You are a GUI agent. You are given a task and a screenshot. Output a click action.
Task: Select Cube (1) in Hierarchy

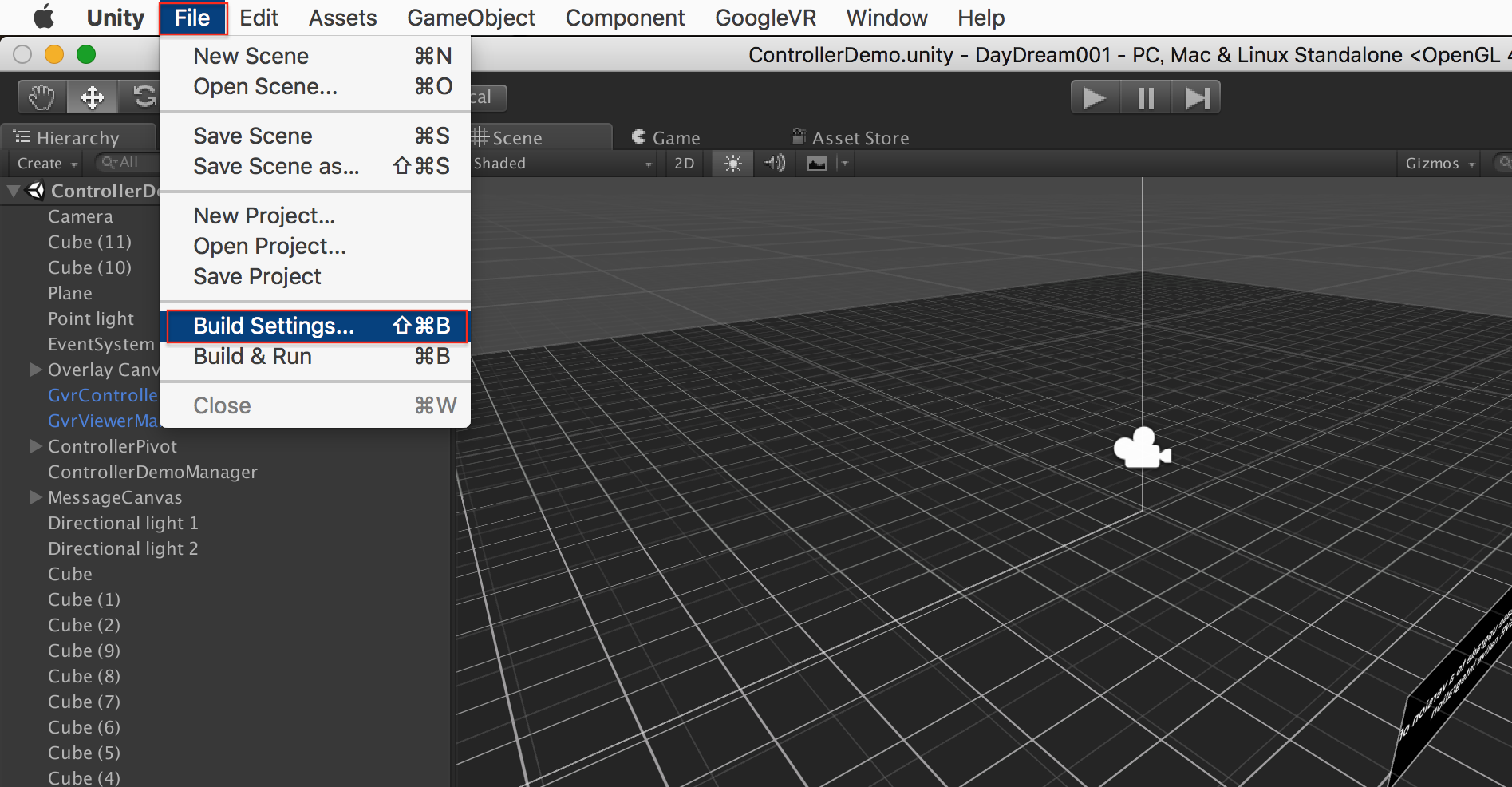coord(84,599)
